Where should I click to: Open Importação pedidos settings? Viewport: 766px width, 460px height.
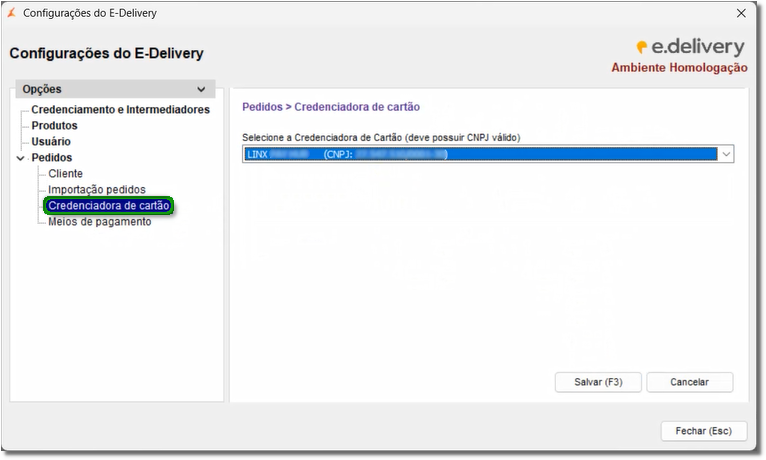coord(97,189)
